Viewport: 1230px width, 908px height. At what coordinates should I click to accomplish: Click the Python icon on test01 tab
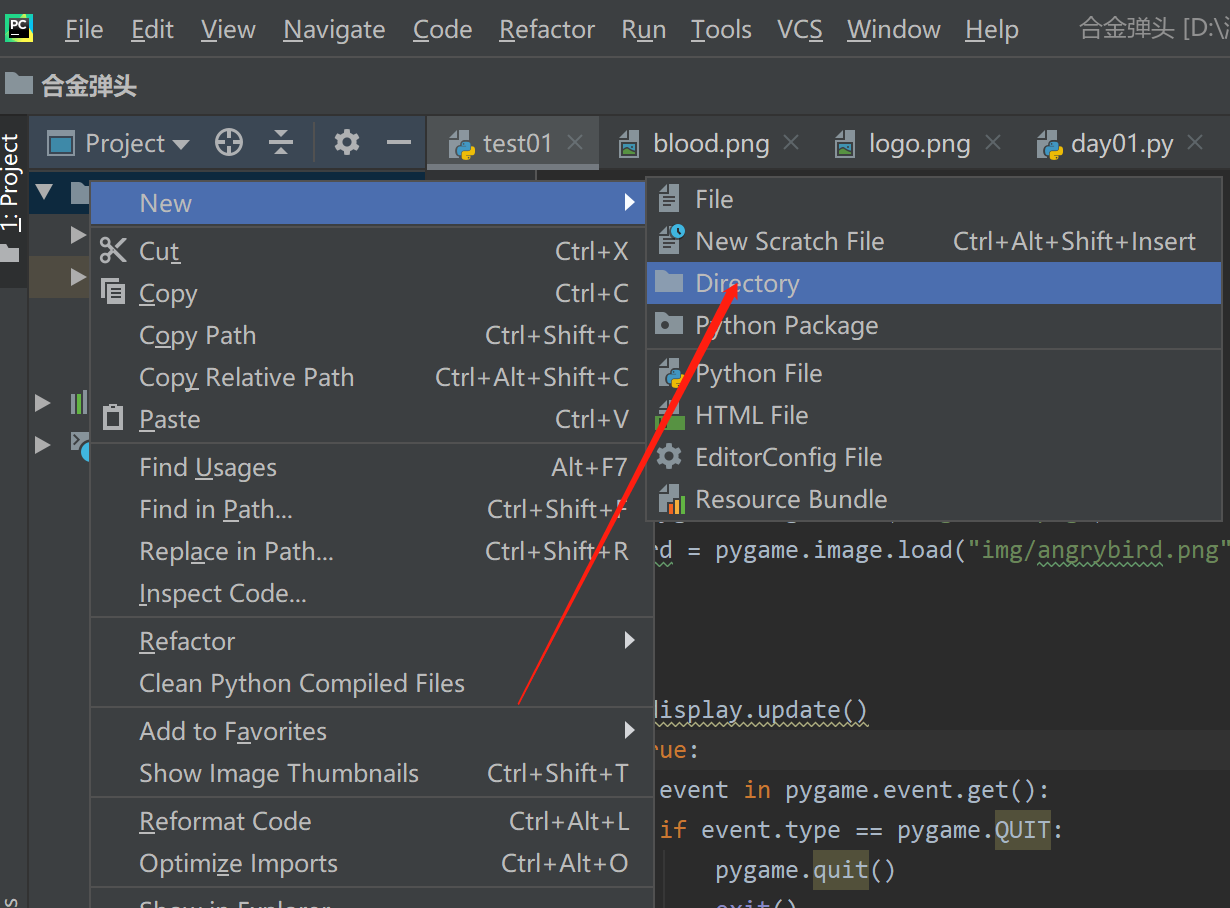point(461,144)
